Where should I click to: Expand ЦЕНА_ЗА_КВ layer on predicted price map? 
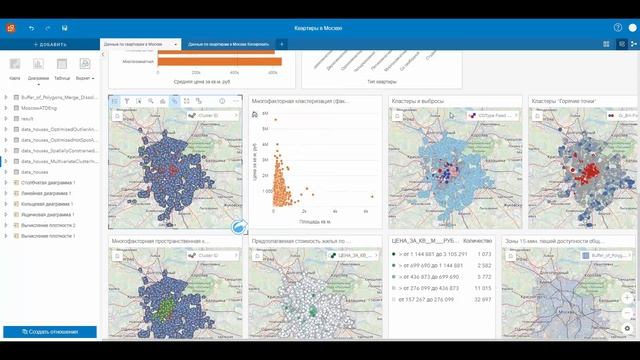pos(376,256)
